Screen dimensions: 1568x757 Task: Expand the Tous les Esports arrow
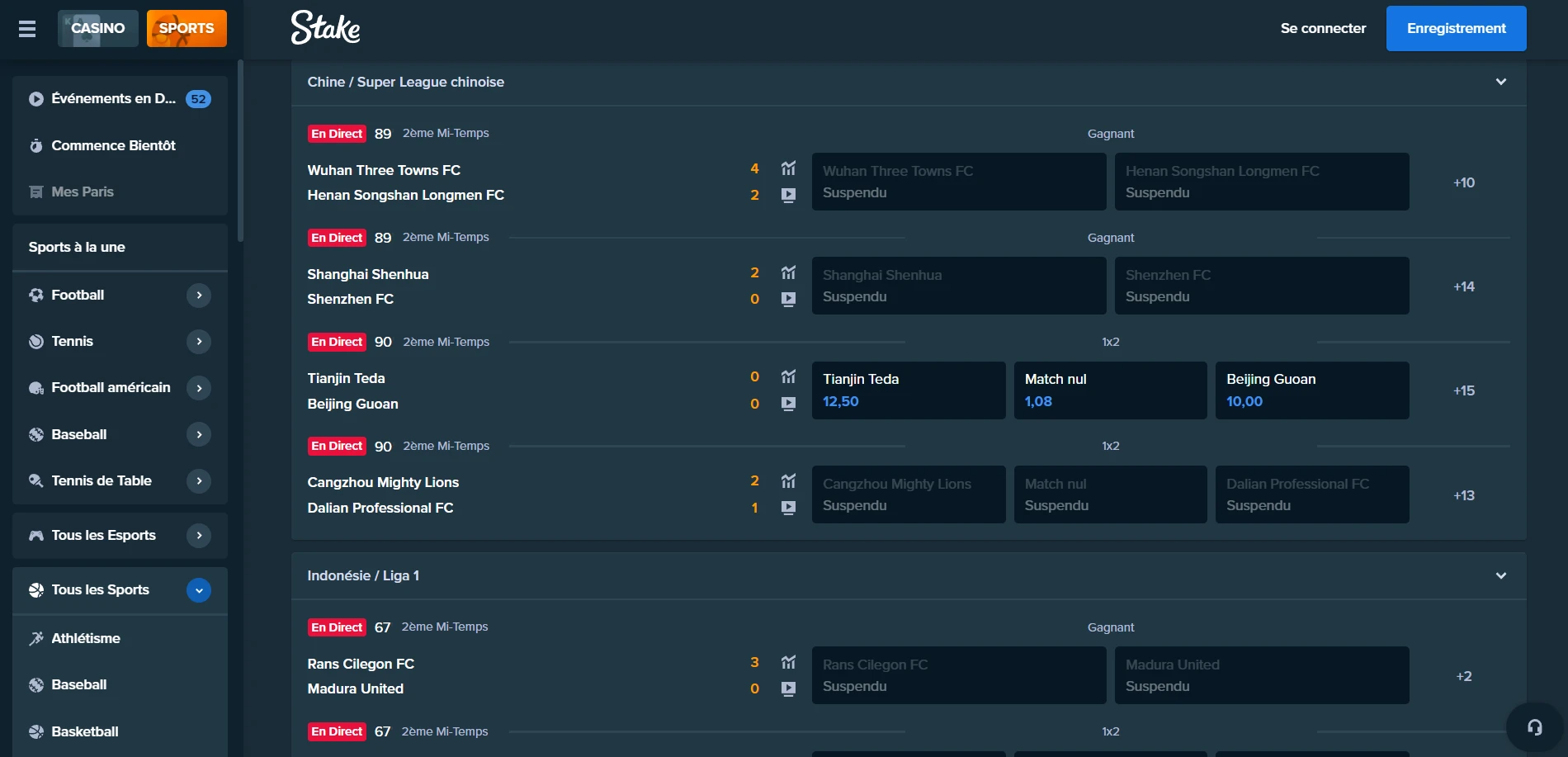tap(199, 535)
